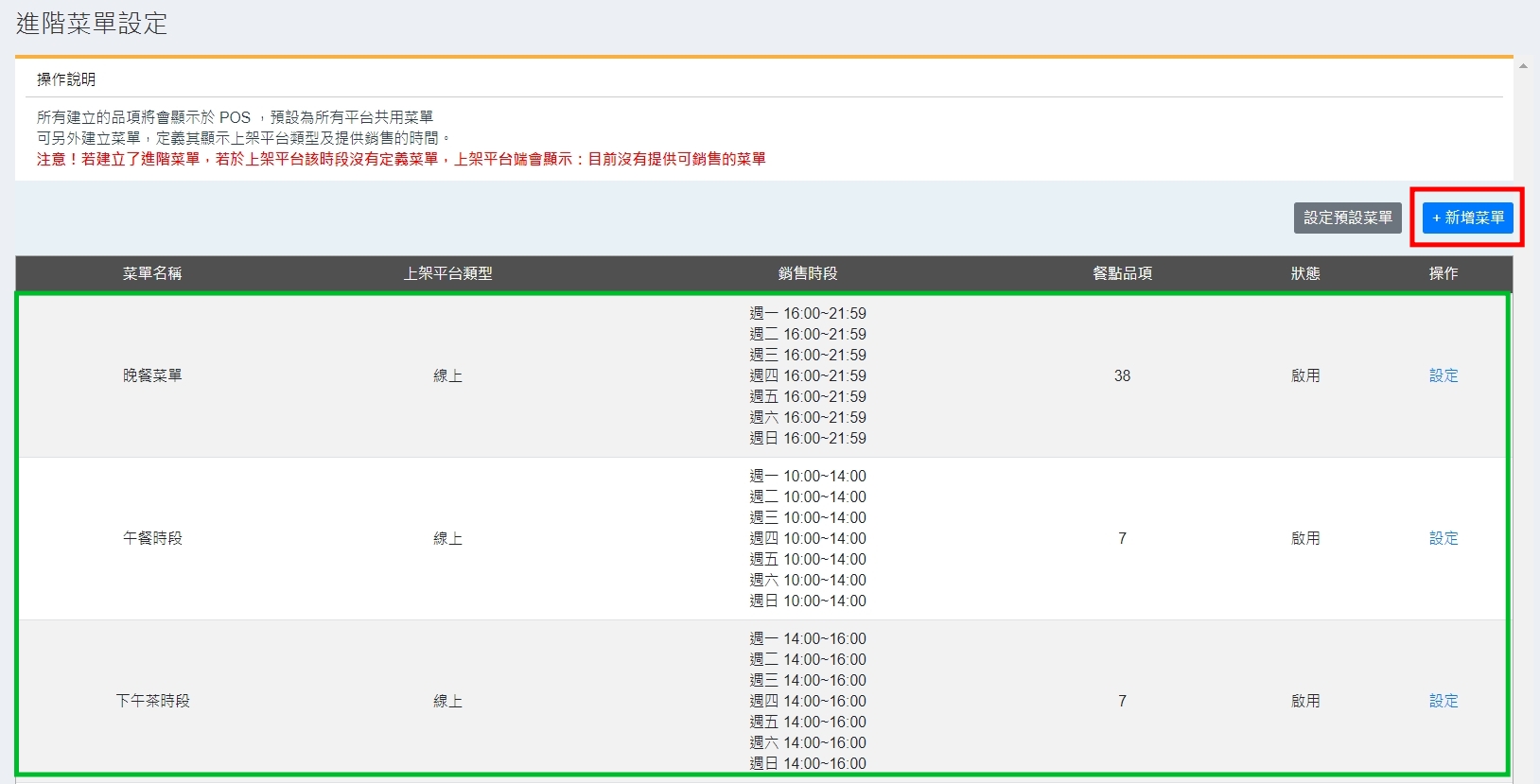Select the 晚餐菜單 menu name cell
This screenshot has width=1540, height=784.
tap(152, 375)
